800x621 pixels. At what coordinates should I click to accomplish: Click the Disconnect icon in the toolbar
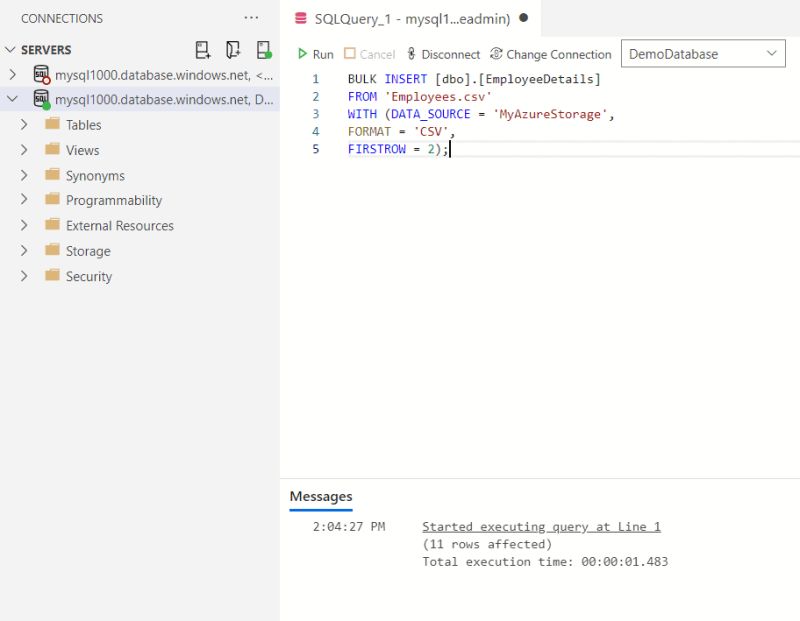pyautogui.click(x=412, y=54)
